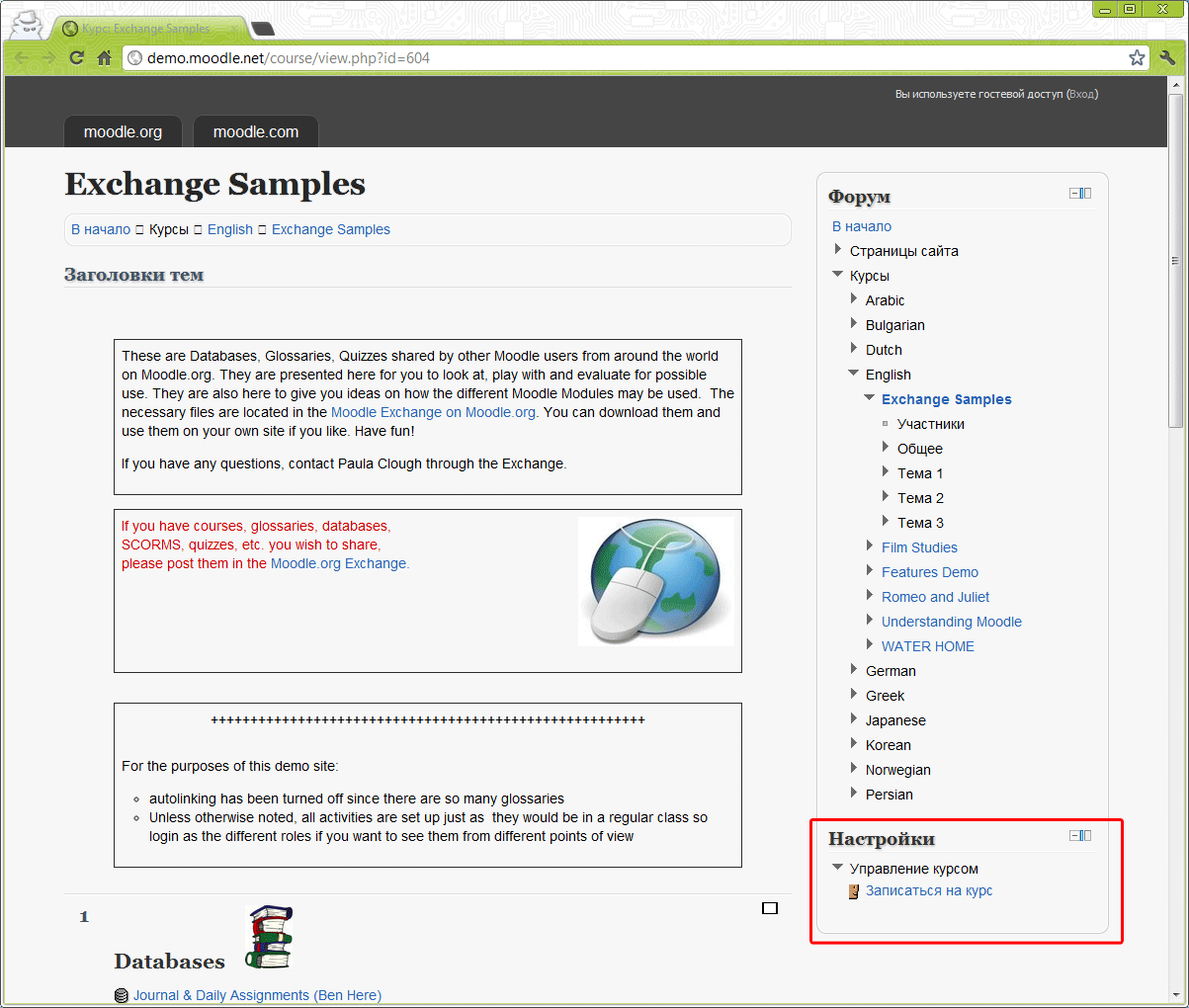1189x1008 pixels.
Task: Expand the Greek course category
Action: click(854, 695)
